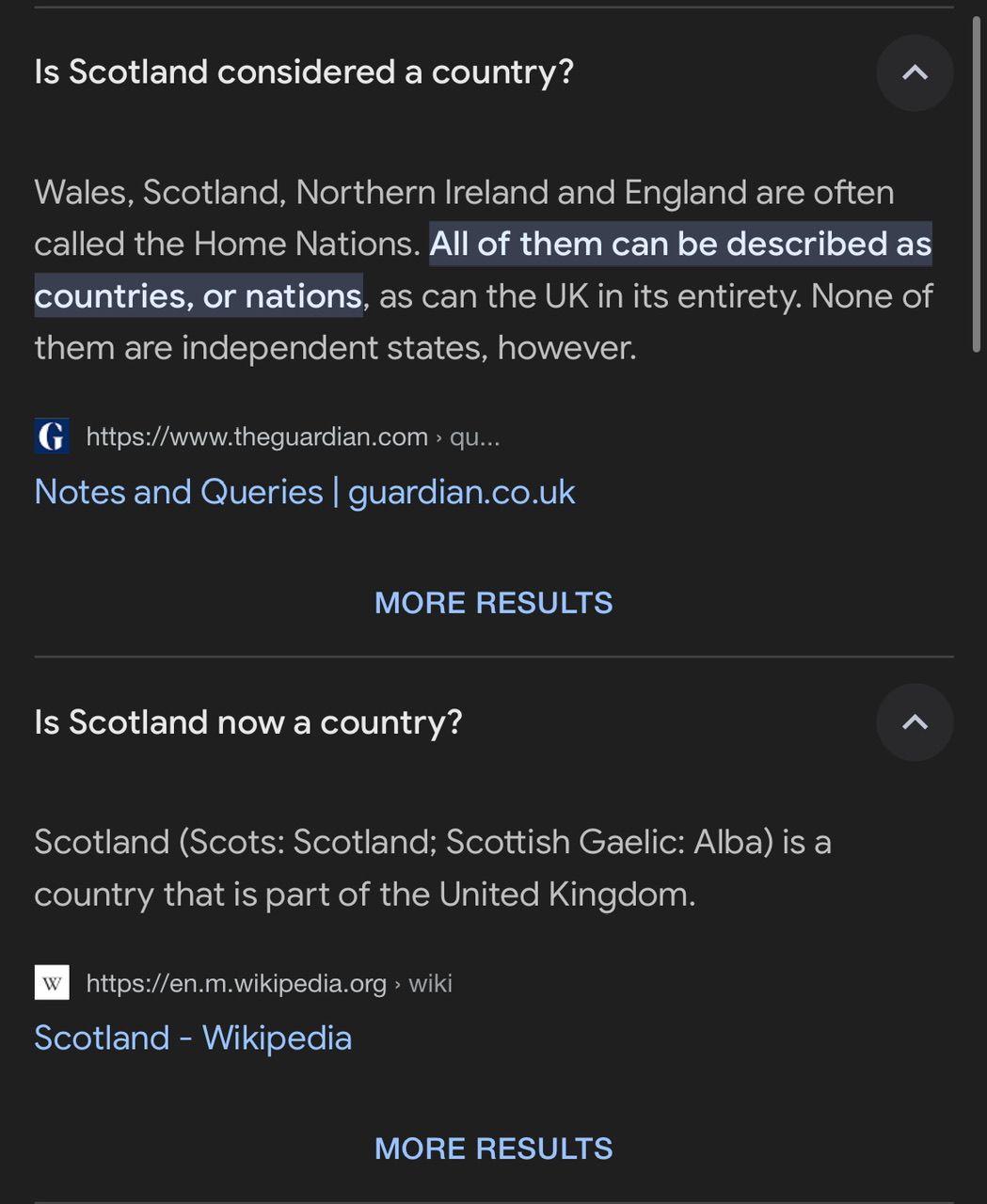Screen dimensions: 987x1204
Task: Open the 'Notes and Queries | guardian.co.uk' link
Action: (x=304, y=492)
